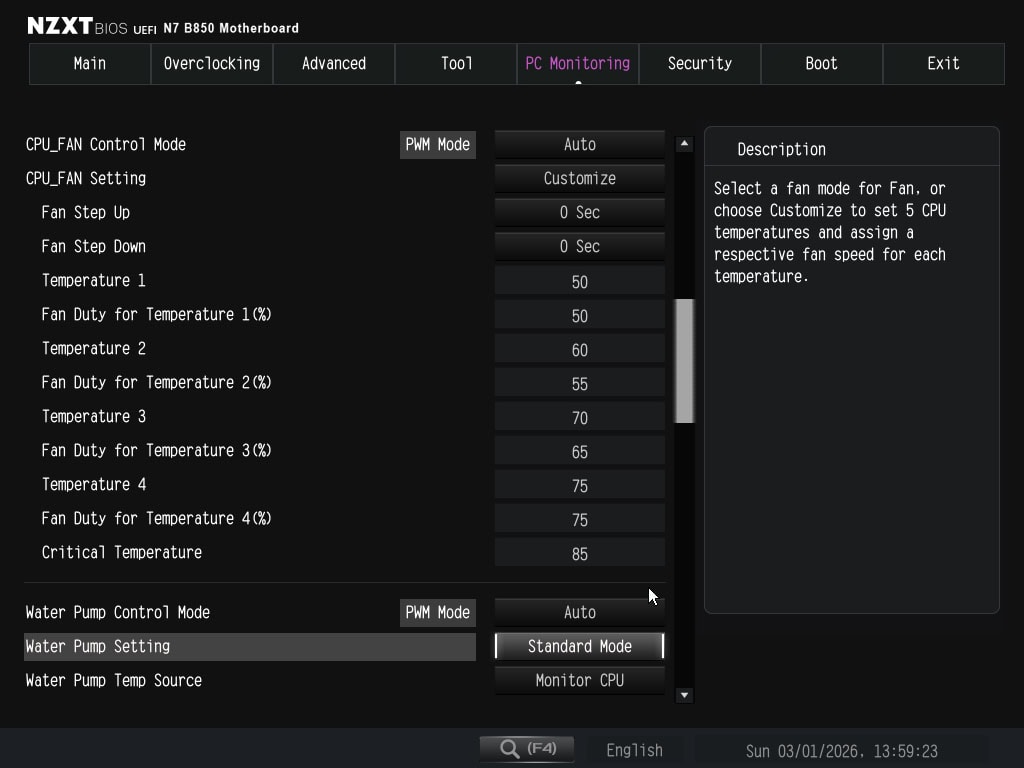Viewport: 1024px width, 768px height.
Task: Select the Fan Step Up value field
Action: [x=579, y=213]
